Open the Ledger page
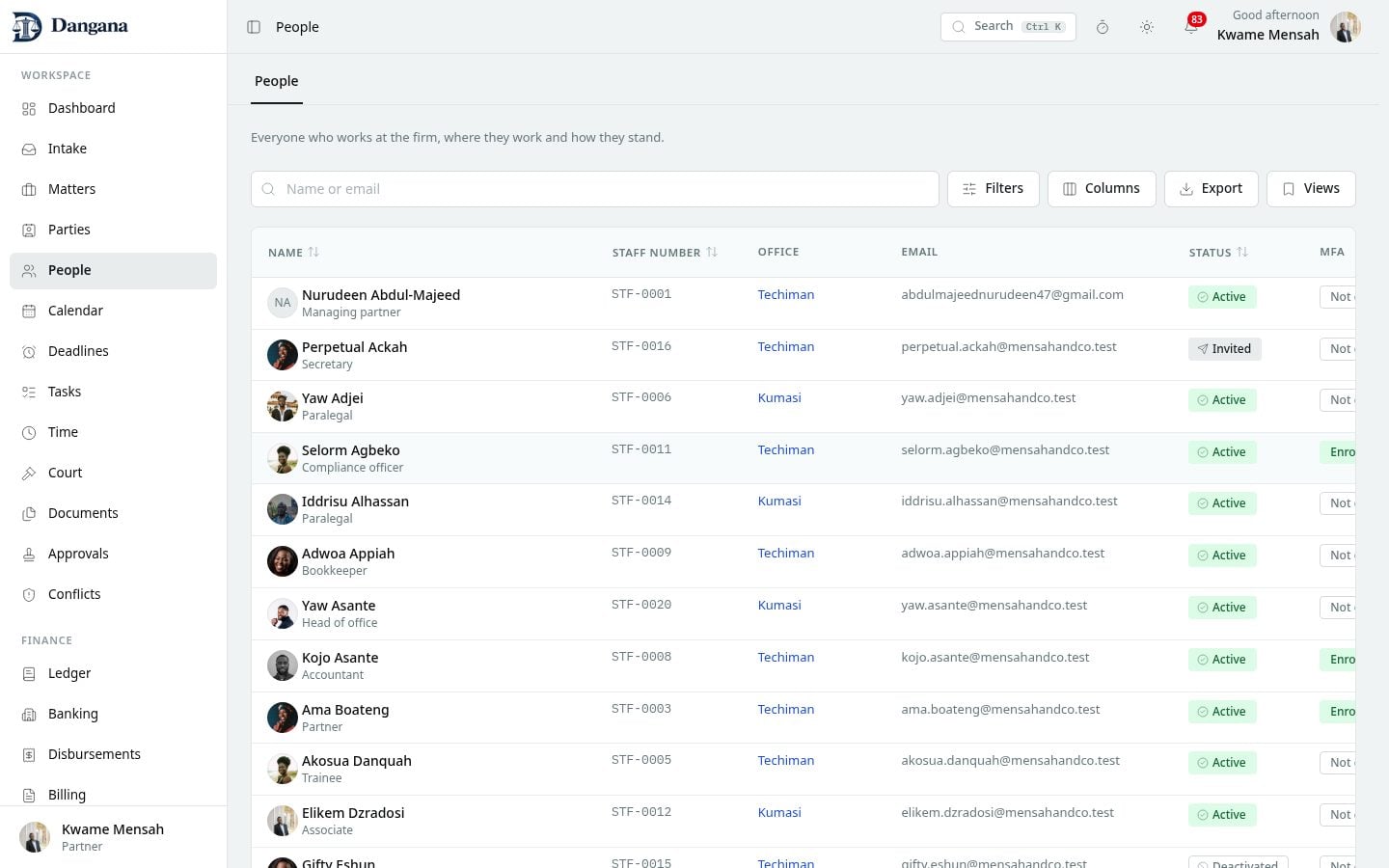This screenshot has width=1389, height=868. click(x=113, y=673)
